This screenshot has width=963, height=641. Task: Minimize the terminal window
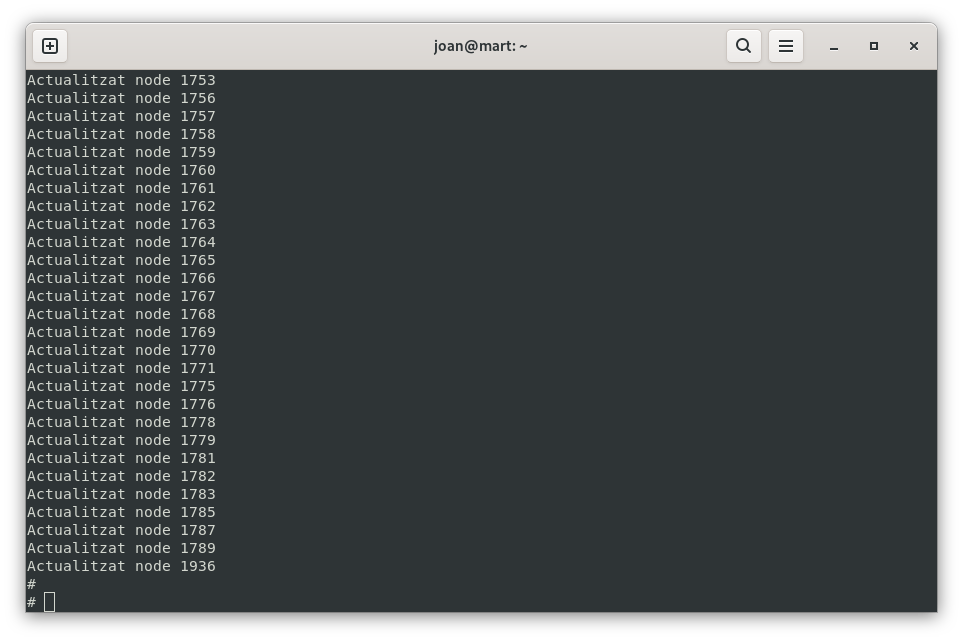(x=833, y=47)
